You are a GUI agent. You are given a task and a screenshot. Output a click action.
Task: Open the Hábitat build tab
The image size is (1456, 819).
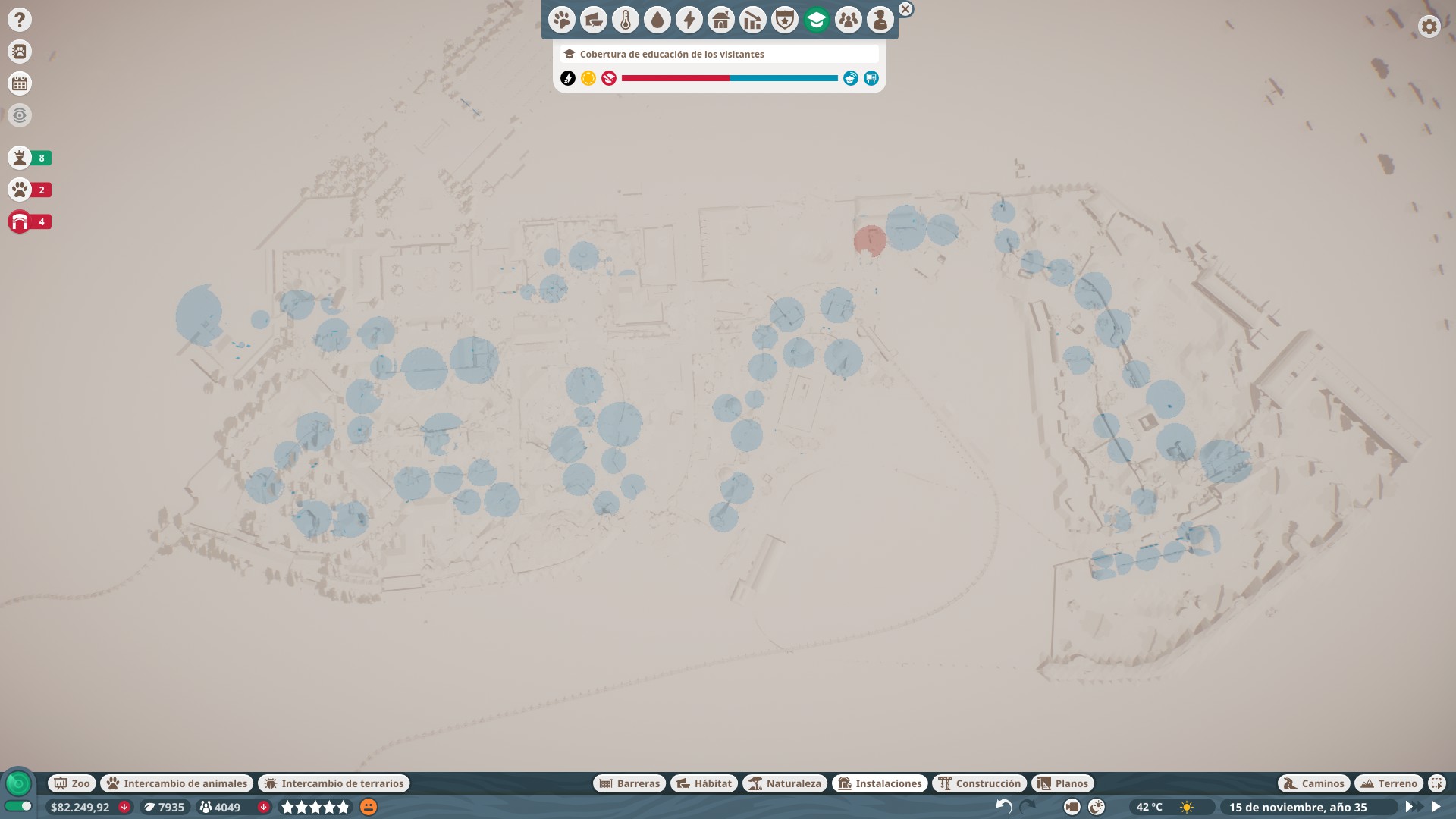[704, 783]
